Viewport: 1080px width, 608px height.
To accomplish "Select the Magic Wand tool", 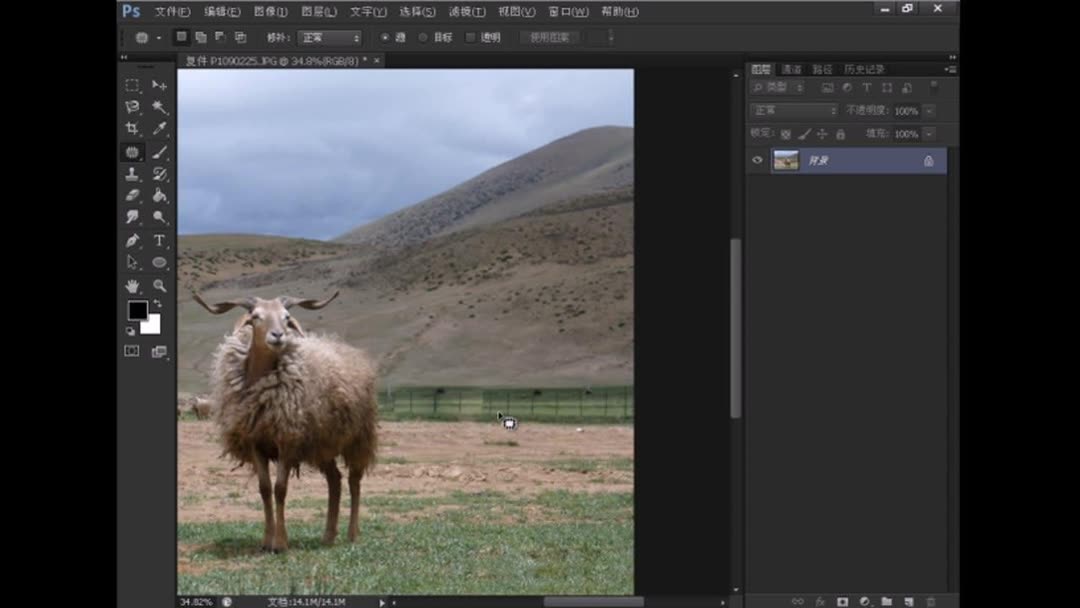I will [x=158, y=108].
